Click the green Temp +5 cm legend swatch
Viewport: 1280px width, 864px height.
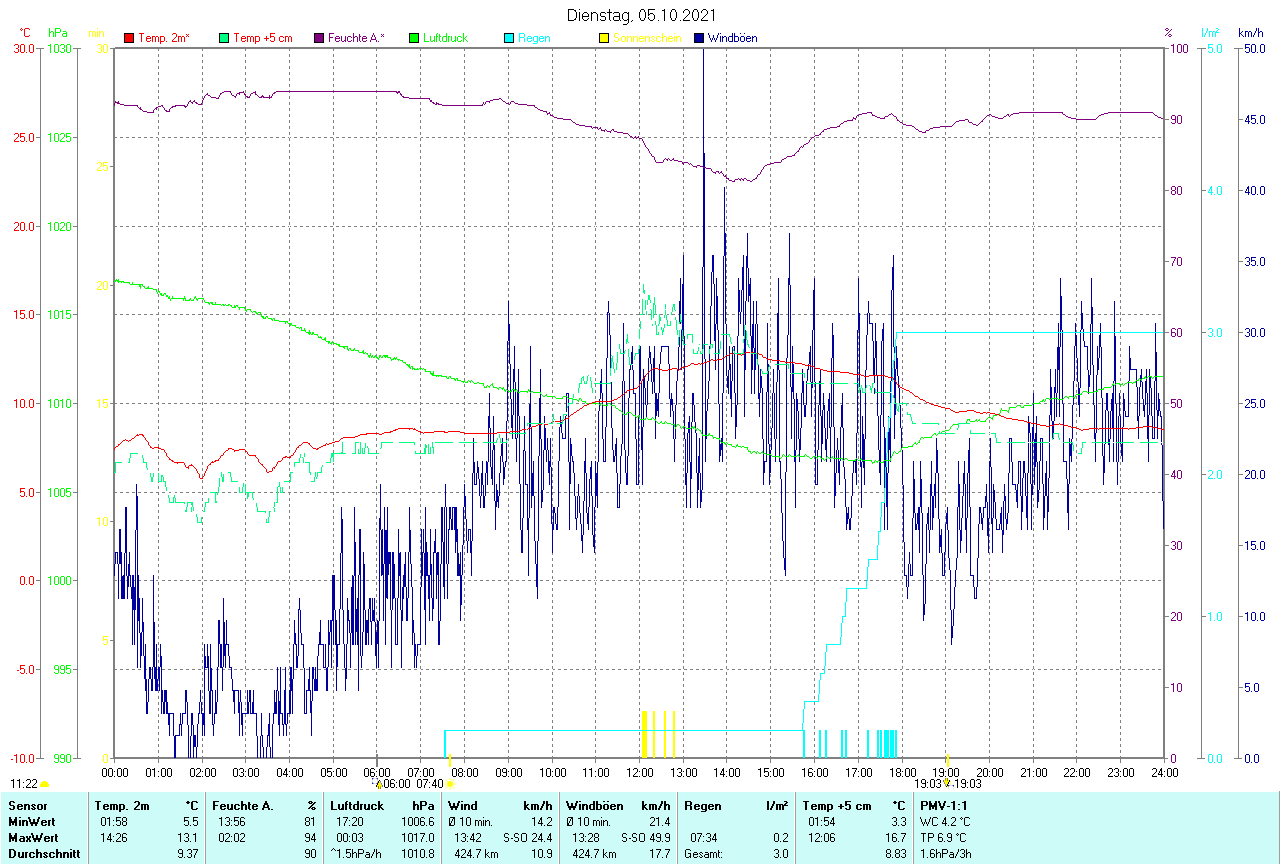224,38
